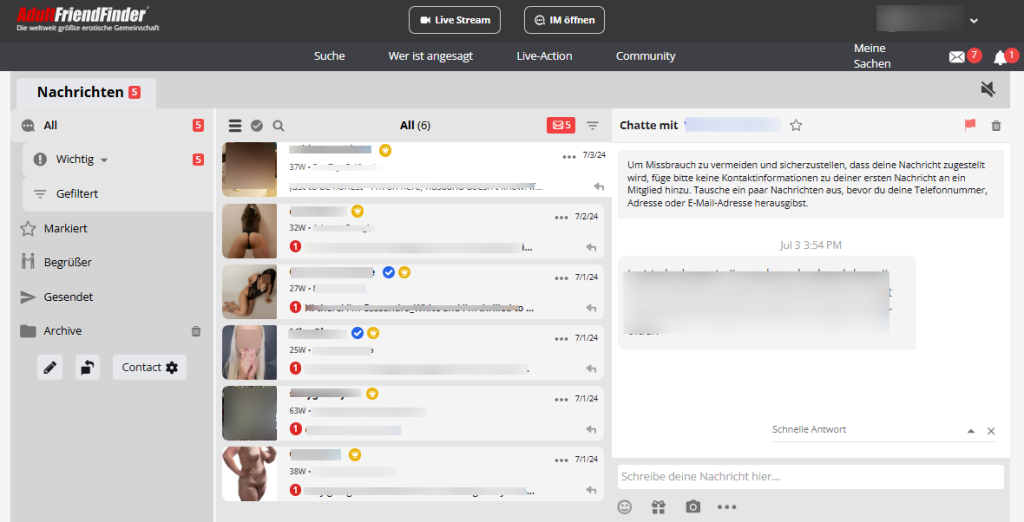Open the account dropdown chevron
This screenshot has height=522, width=1024.
[x=974, y=21]
